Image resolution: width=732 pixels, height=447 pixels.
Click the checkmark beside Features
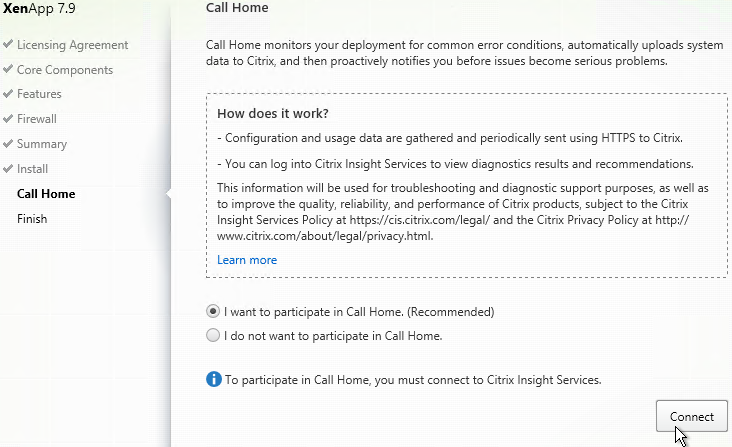click(x=7, y=93)
